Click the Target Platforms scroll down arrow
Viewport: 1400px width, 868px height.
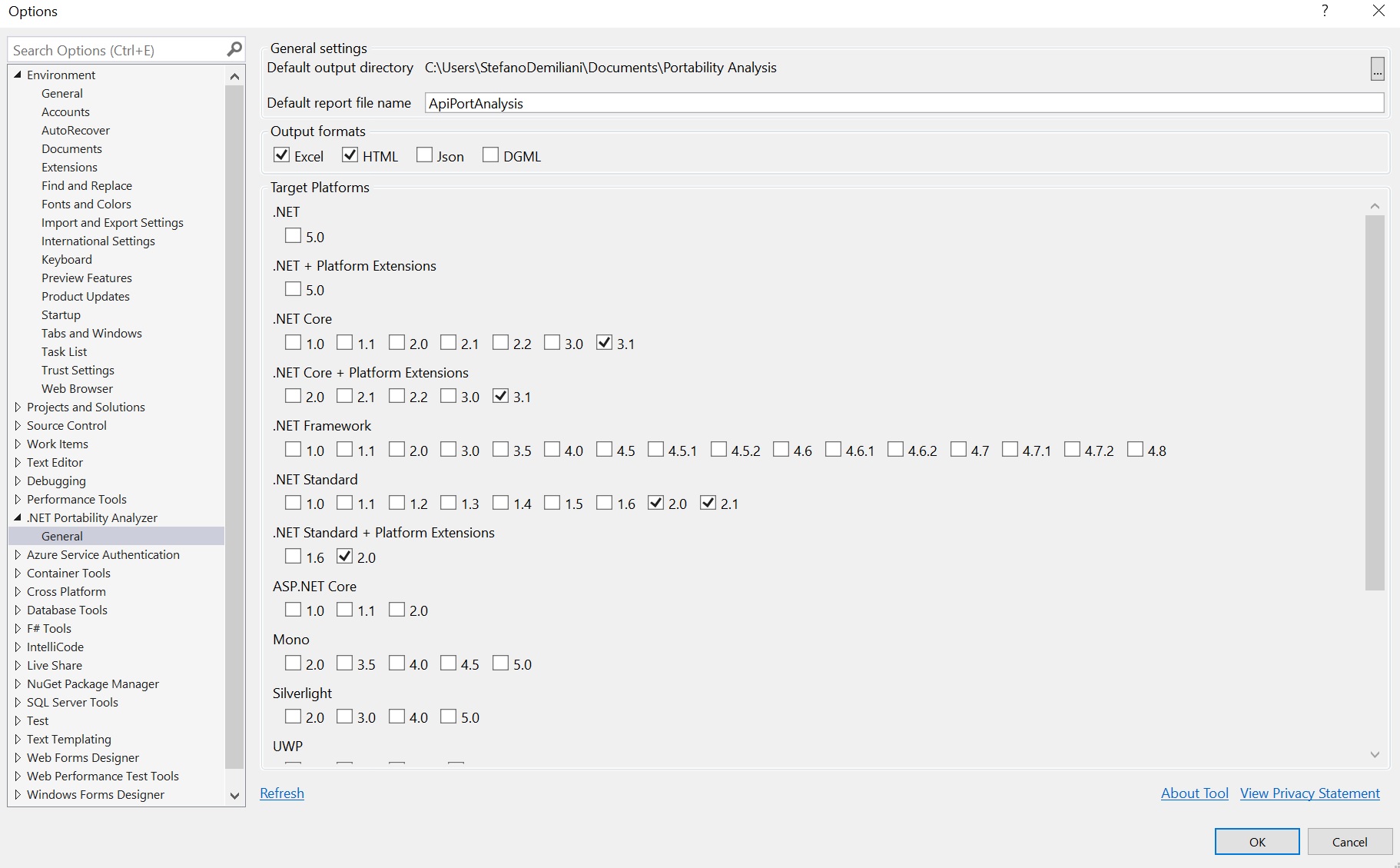(1375, 755)
